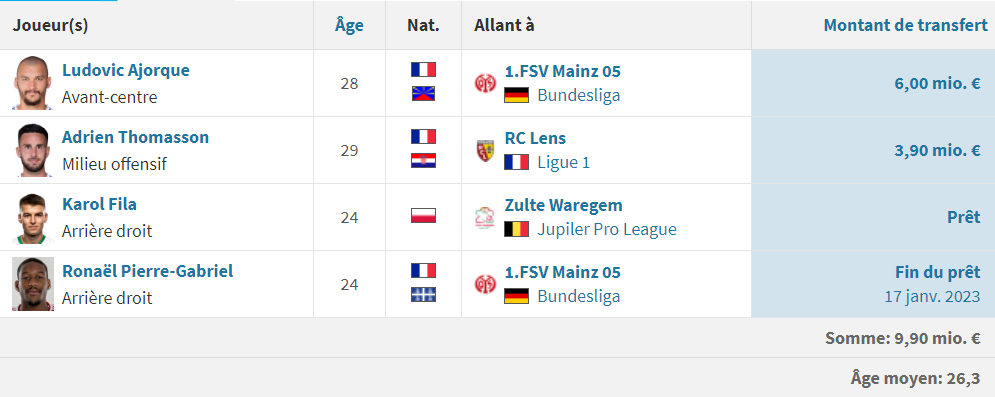Sort by the Montant de transfert header
Viewport: 995px width, 397px height.
[906, 25]
